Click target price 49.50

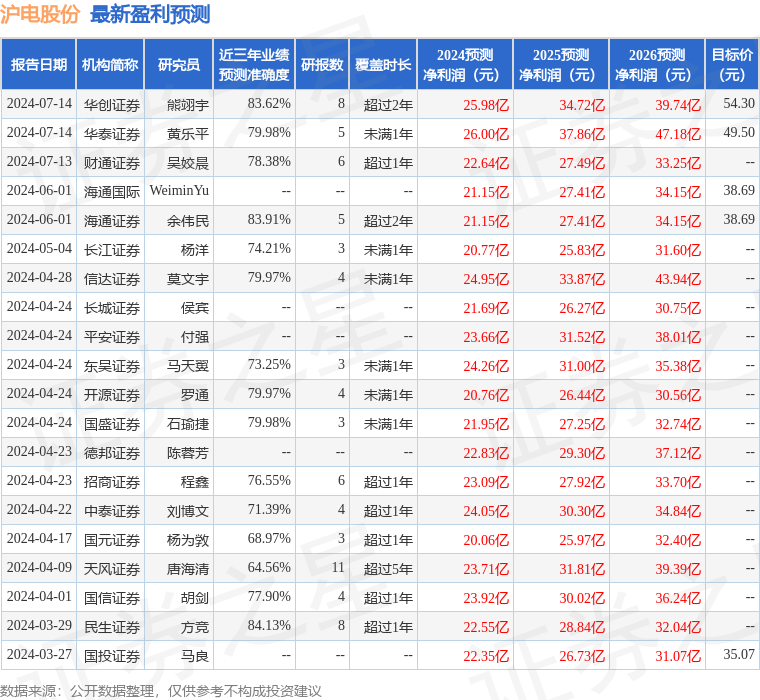(739, 132)
